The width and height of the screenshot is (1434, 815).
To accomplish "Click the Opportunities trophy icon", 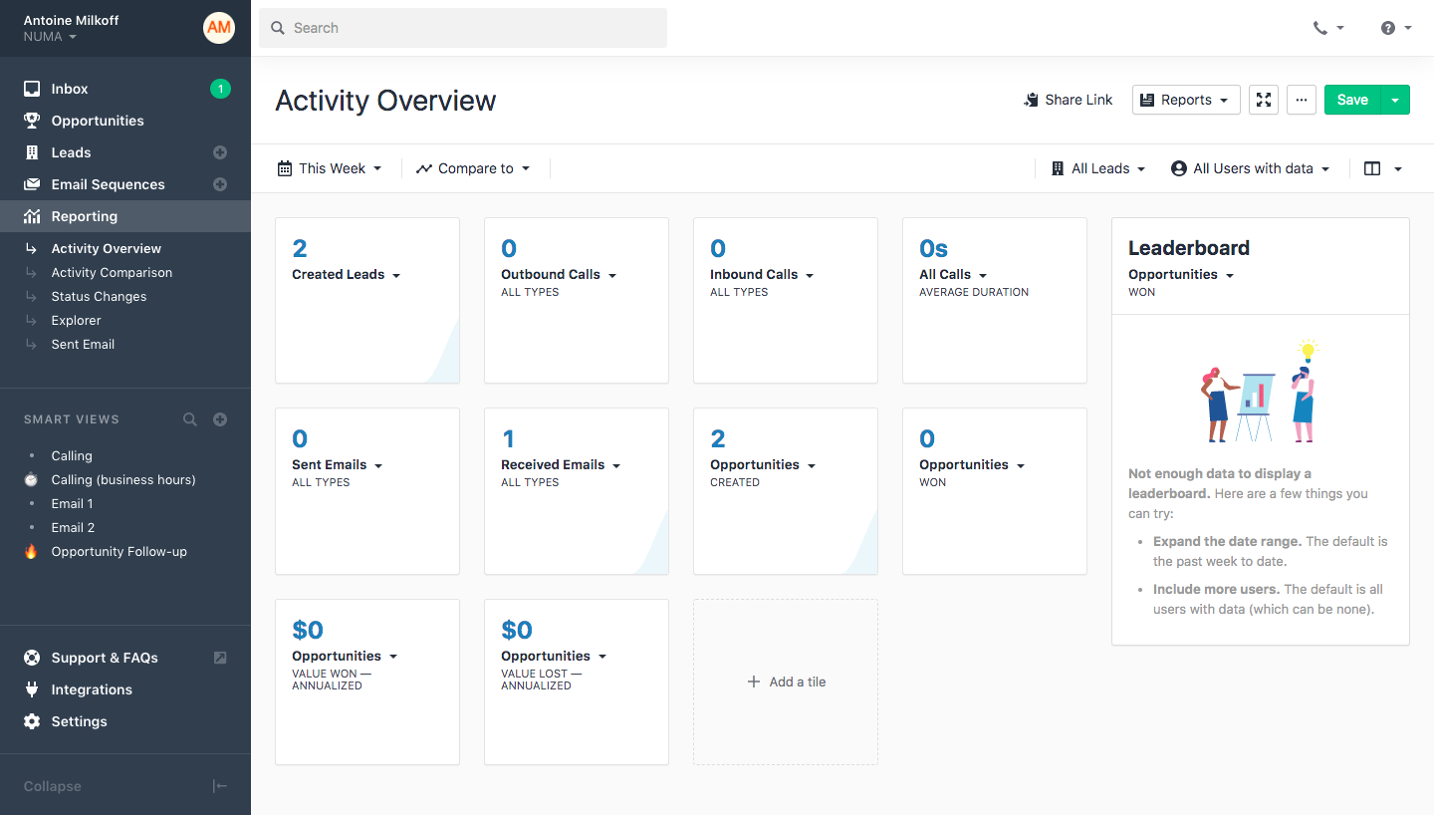I will [32, 121].
